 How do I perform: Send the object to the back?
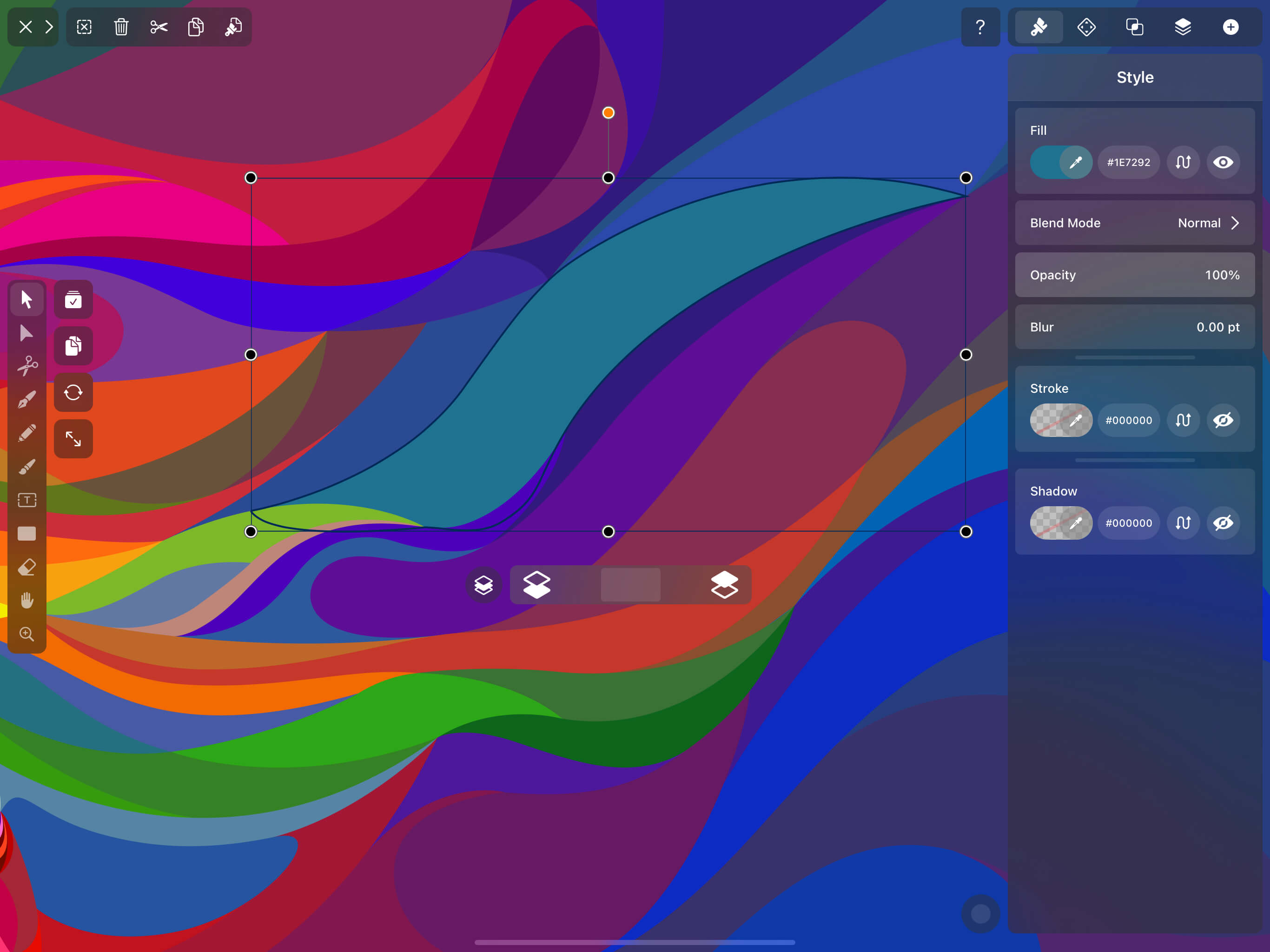537,585
